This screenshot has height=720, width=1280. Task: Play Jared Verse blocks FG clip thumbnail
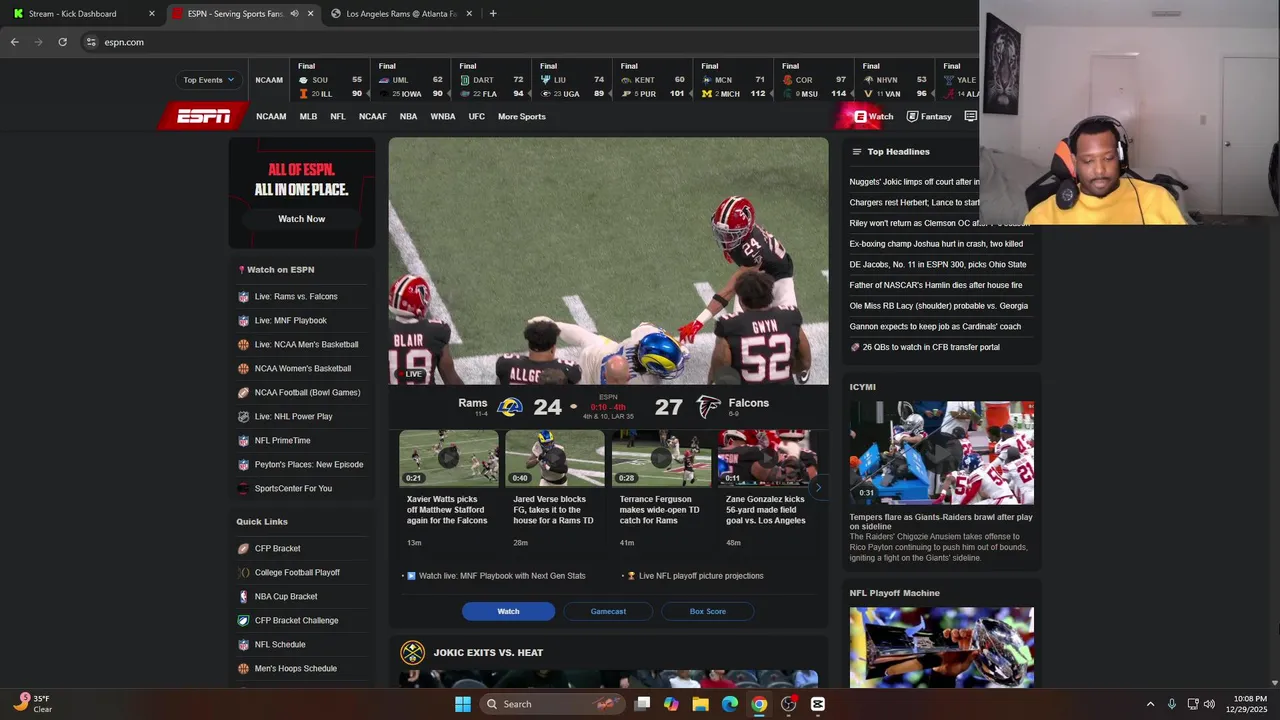[555, 458]
